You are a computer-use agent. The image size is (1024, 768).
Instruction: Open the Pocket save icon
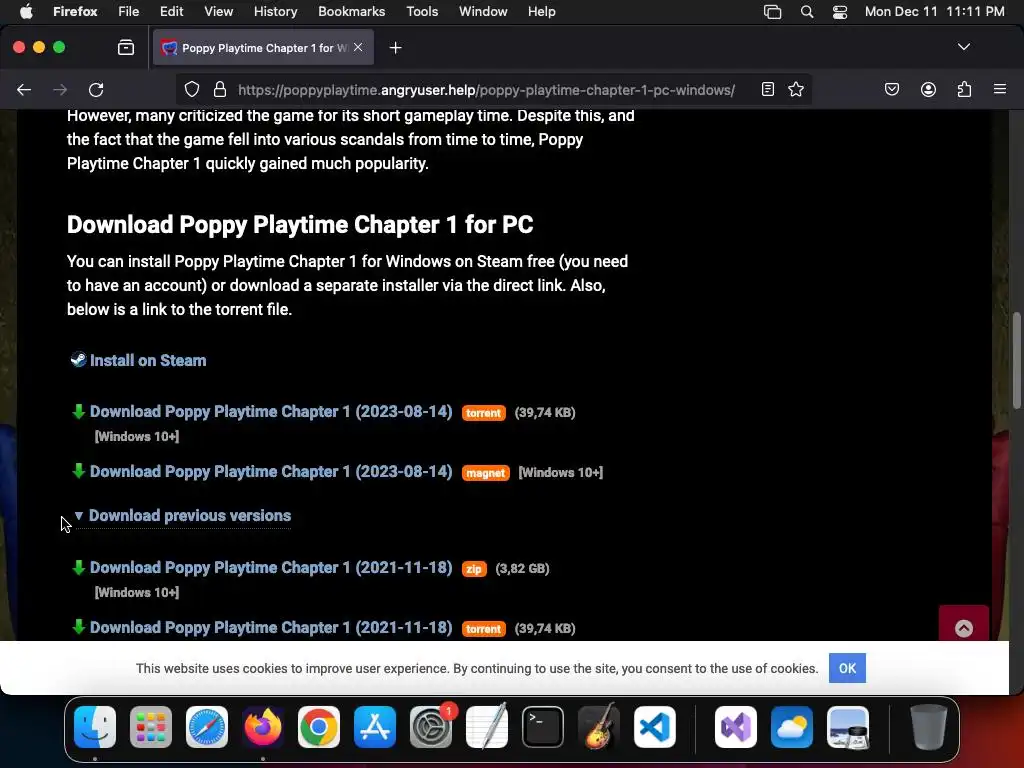pyautogui.click(x=891, y=89)
